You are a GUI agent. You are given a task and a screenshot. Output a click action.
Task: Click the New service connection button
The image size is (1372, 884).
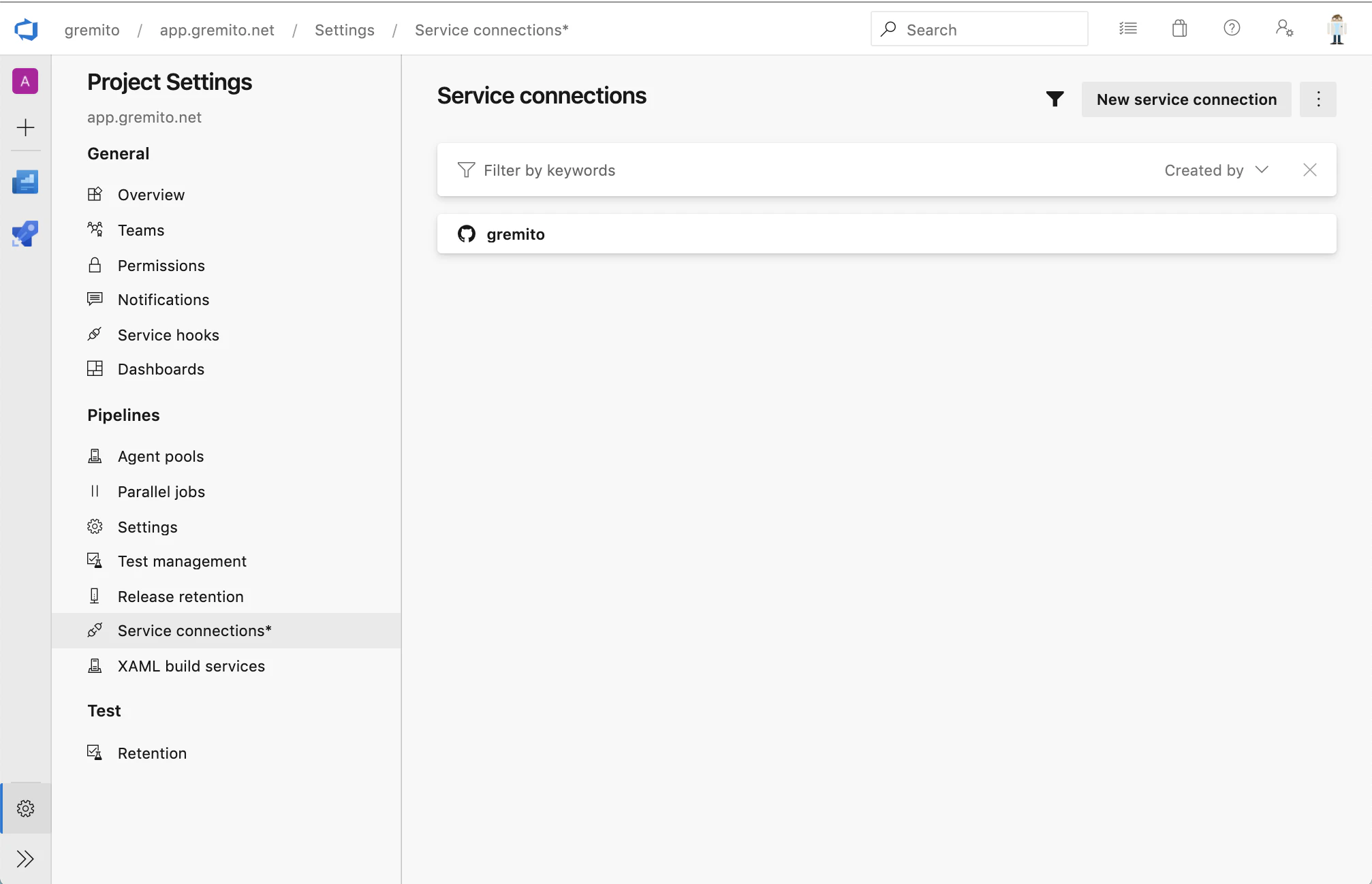point(1187,99)
